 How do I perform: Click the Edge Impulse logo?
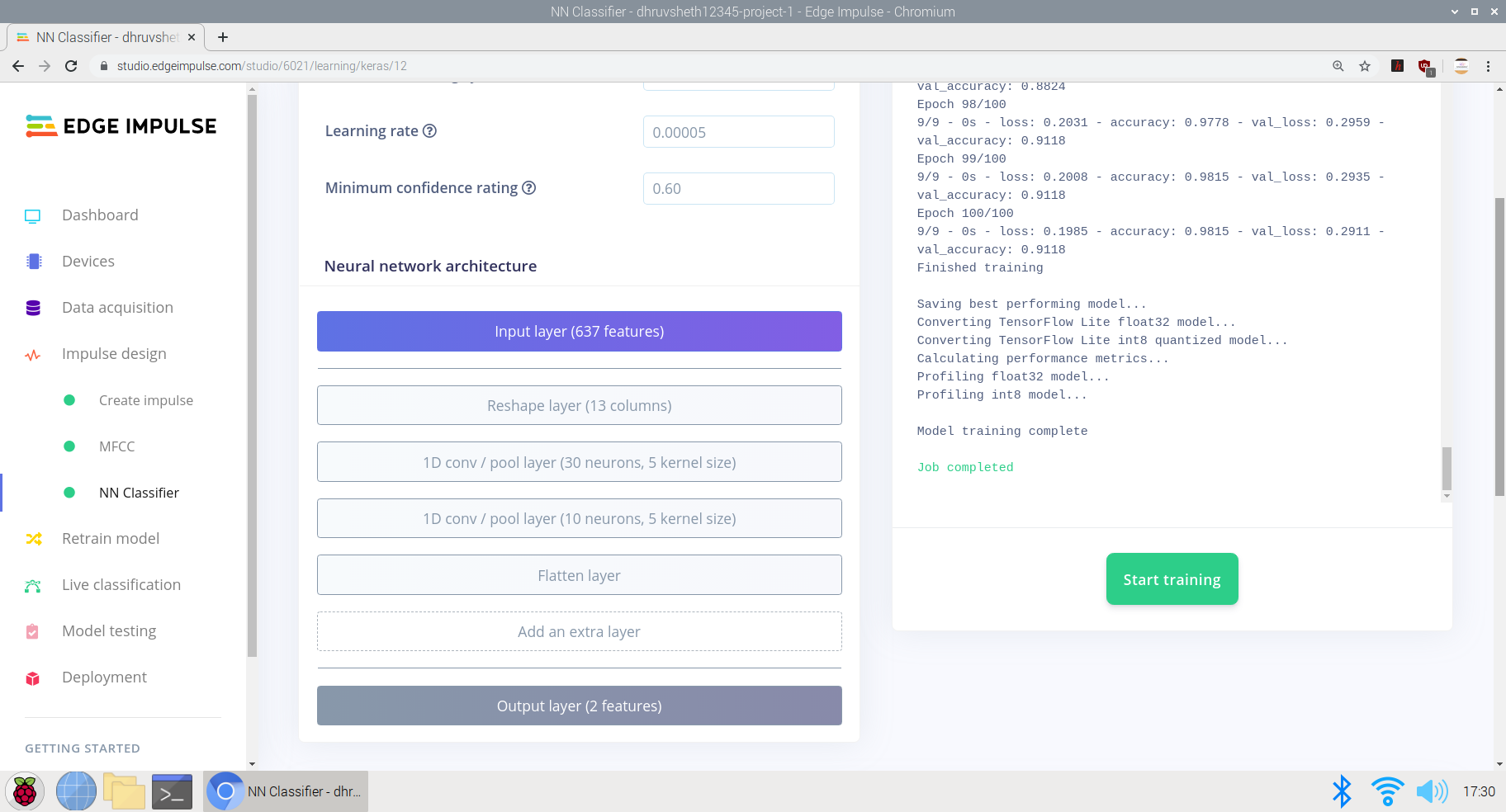pos(121,125)
